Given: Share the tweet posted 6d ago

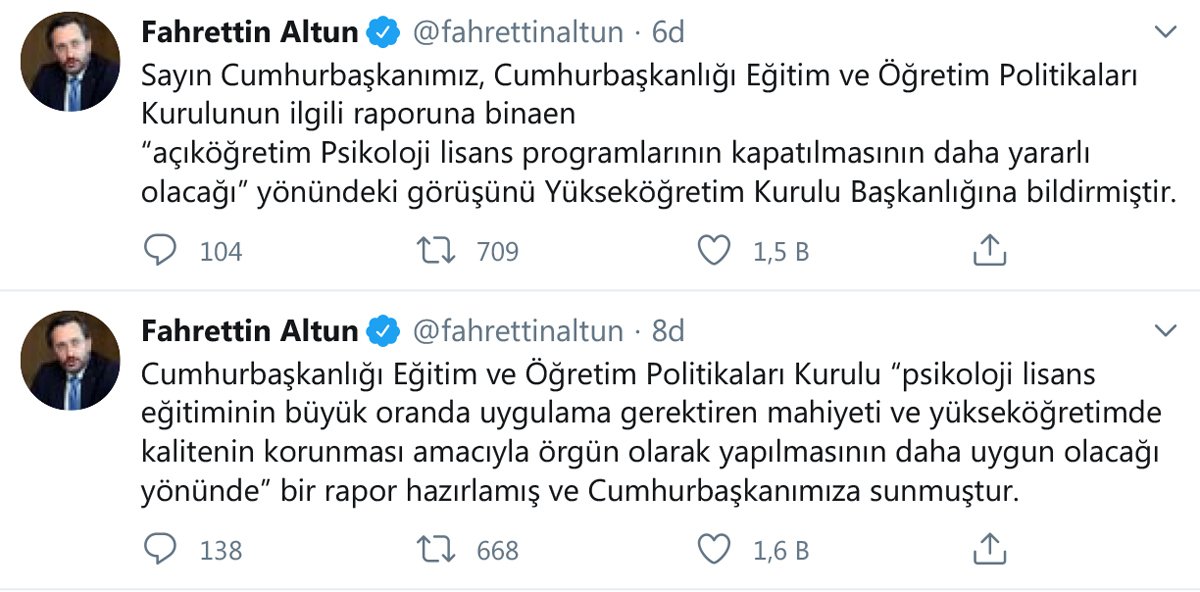Looking at the screenshot, I should tap(988, 250).
